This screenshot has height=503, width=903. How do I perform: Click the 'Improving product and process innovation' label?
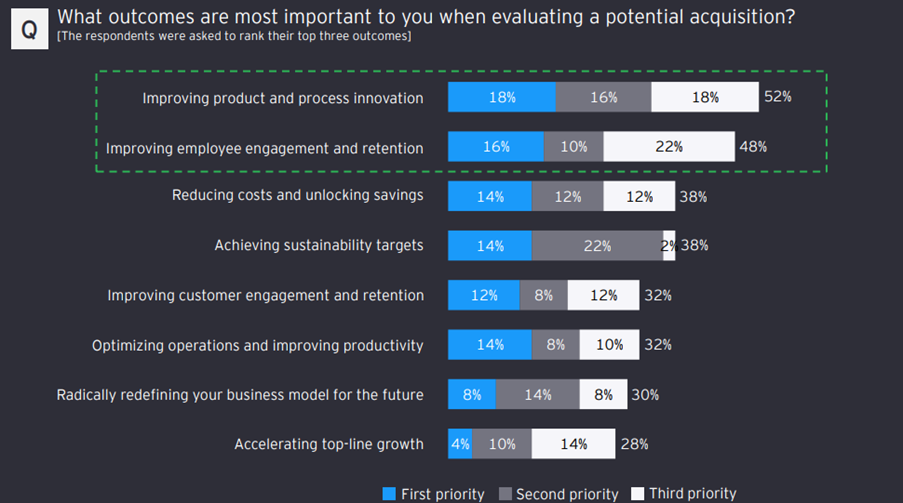click(x=283, y=98)
